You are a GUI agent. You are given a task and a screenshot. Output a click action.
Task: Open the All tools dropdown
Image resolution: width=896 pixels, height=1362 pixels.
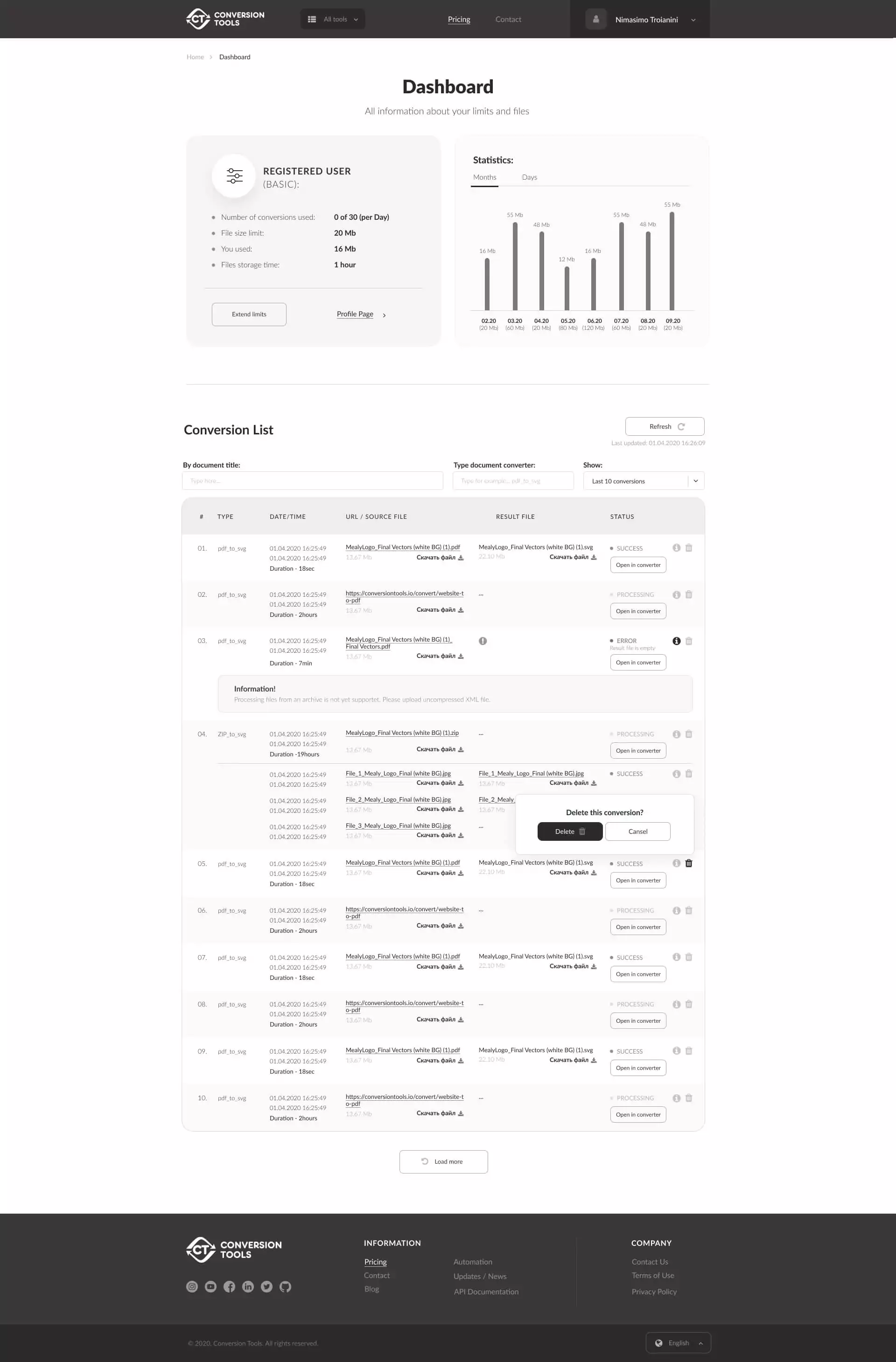[x=333, y=19]
